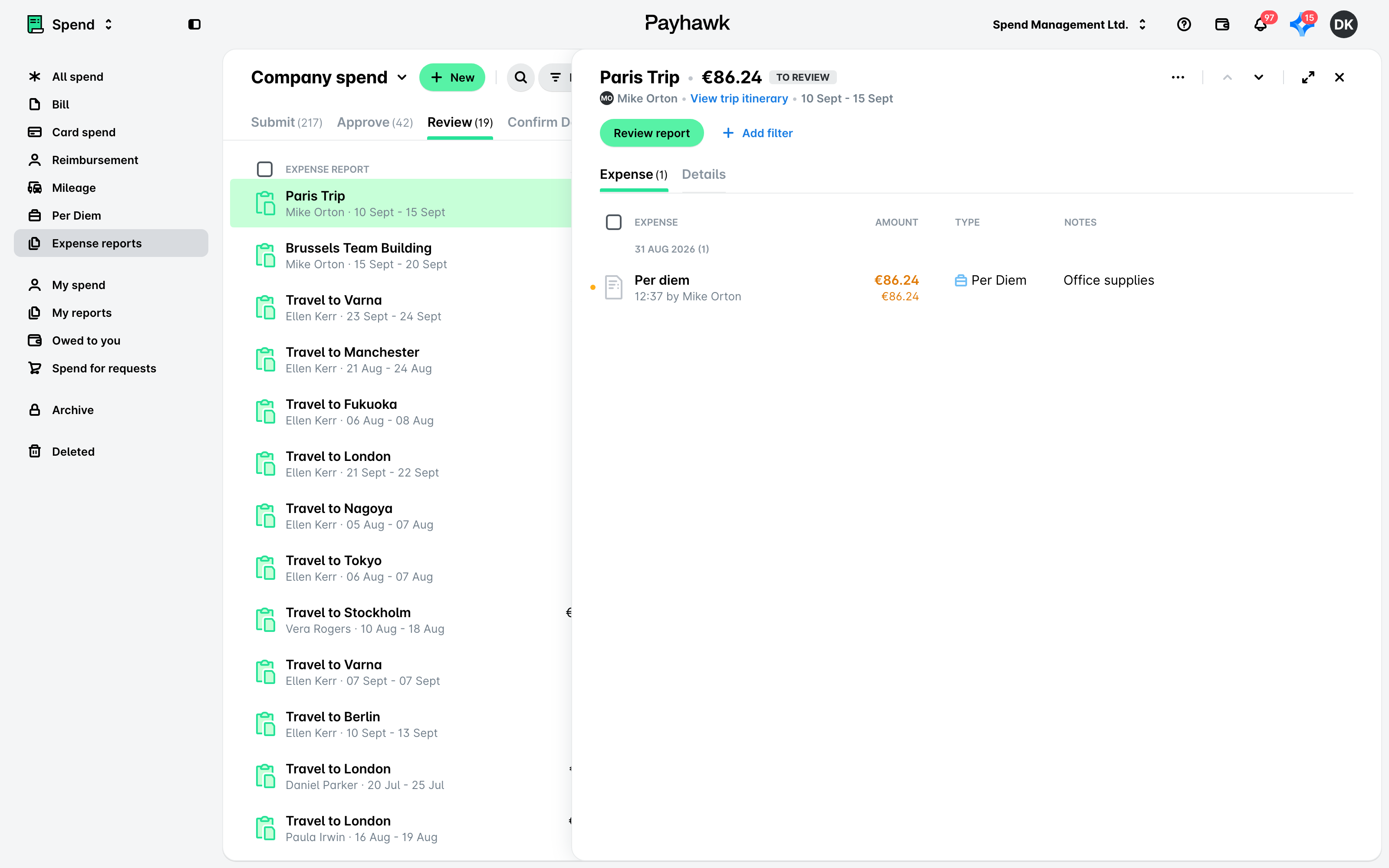Open the three-dots more options menu

1178,77
